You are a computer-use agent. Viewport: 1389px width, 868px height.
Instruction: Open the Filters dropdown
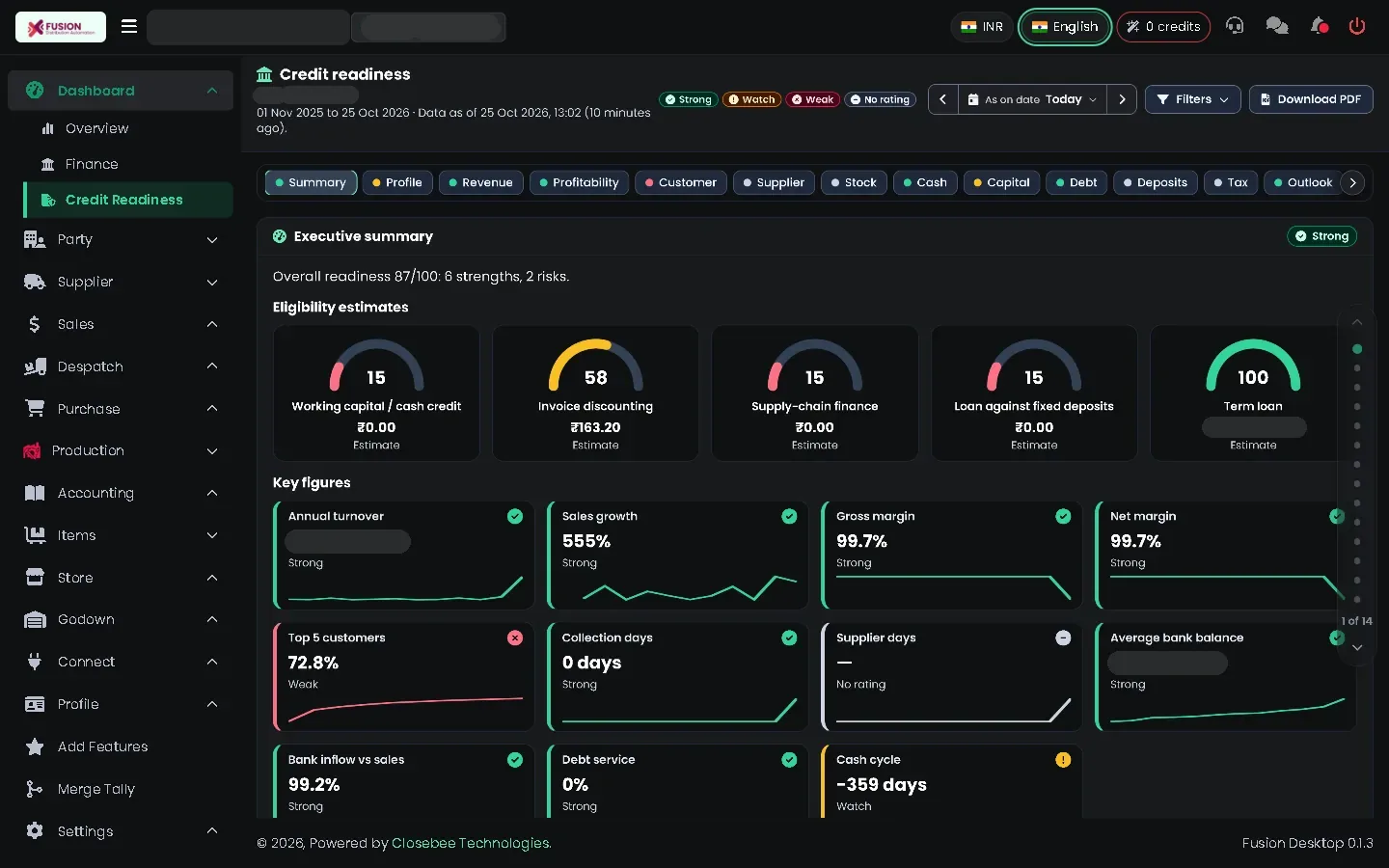(1192, 99)
